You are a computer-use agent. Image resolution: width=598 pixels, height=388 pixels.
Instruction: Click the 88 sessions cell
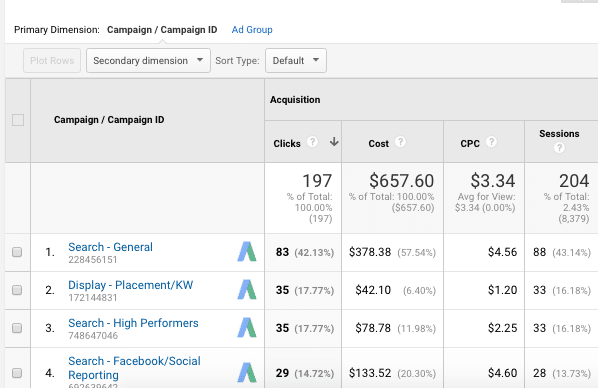pyautogui.click(x=540, y=252)
